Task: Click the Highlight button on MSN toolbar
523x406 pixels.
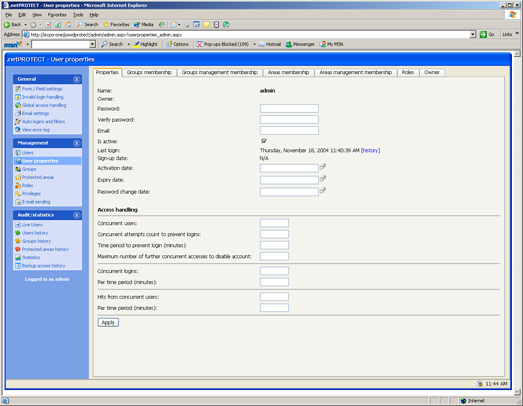Action: pos(145,44)
